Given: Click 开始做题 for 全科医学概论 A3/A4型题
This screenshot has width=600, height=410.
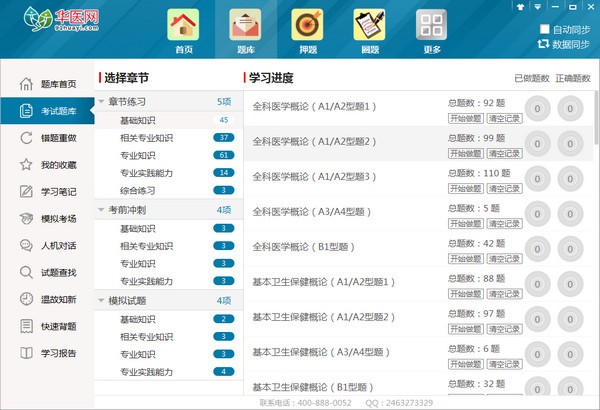Looking at the screenshot, I should [466, 224].
